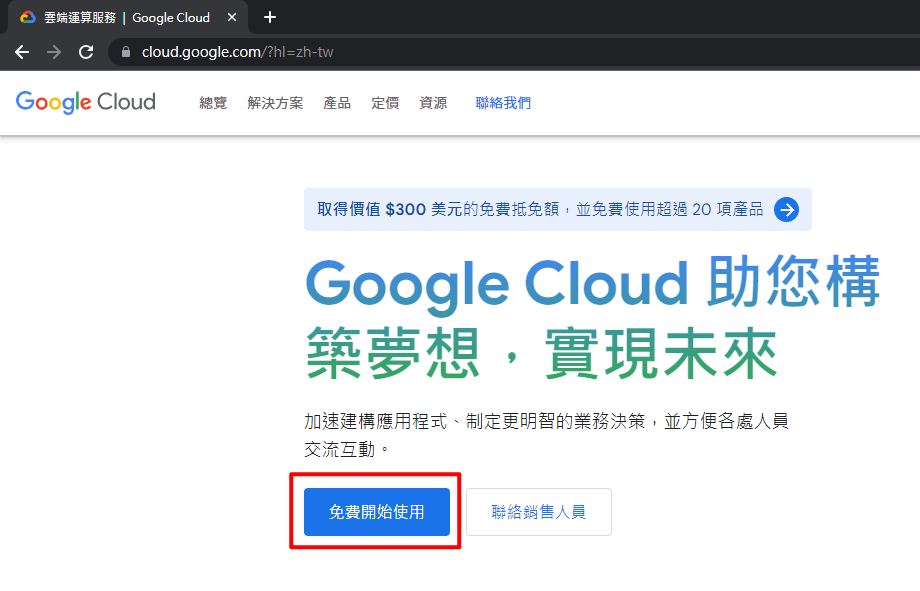The image size is (920, 591).
Task: Open the 資源 navigation menu
Action: [x=433, y=103]
